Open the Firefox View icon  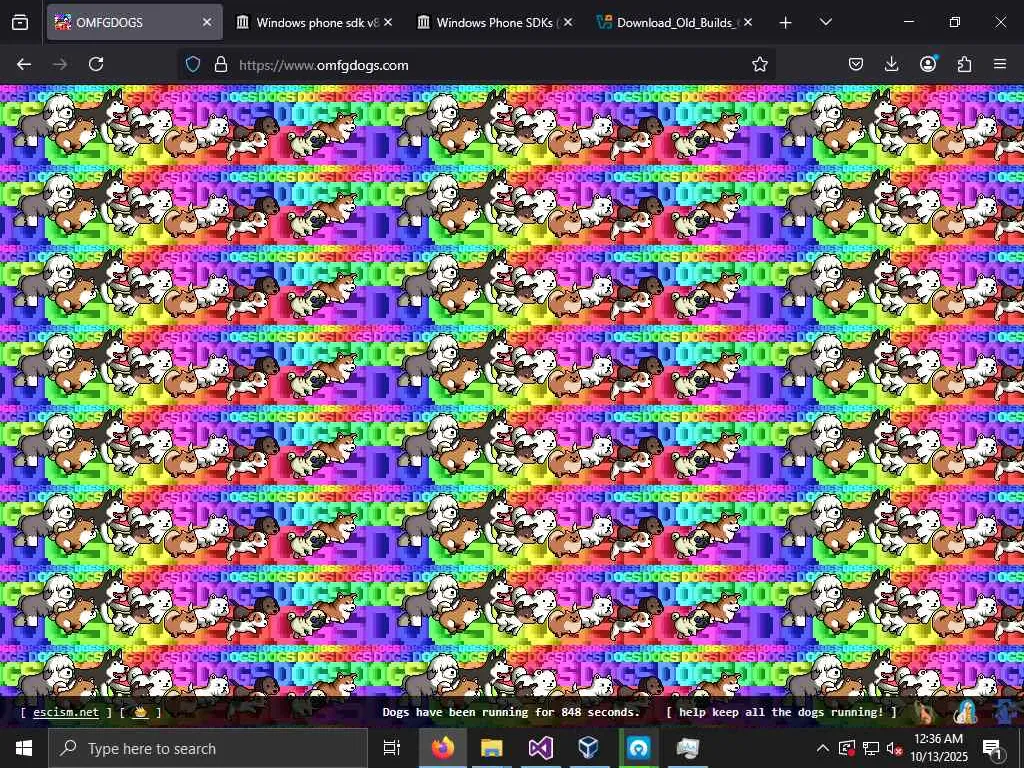coord(20,22)
